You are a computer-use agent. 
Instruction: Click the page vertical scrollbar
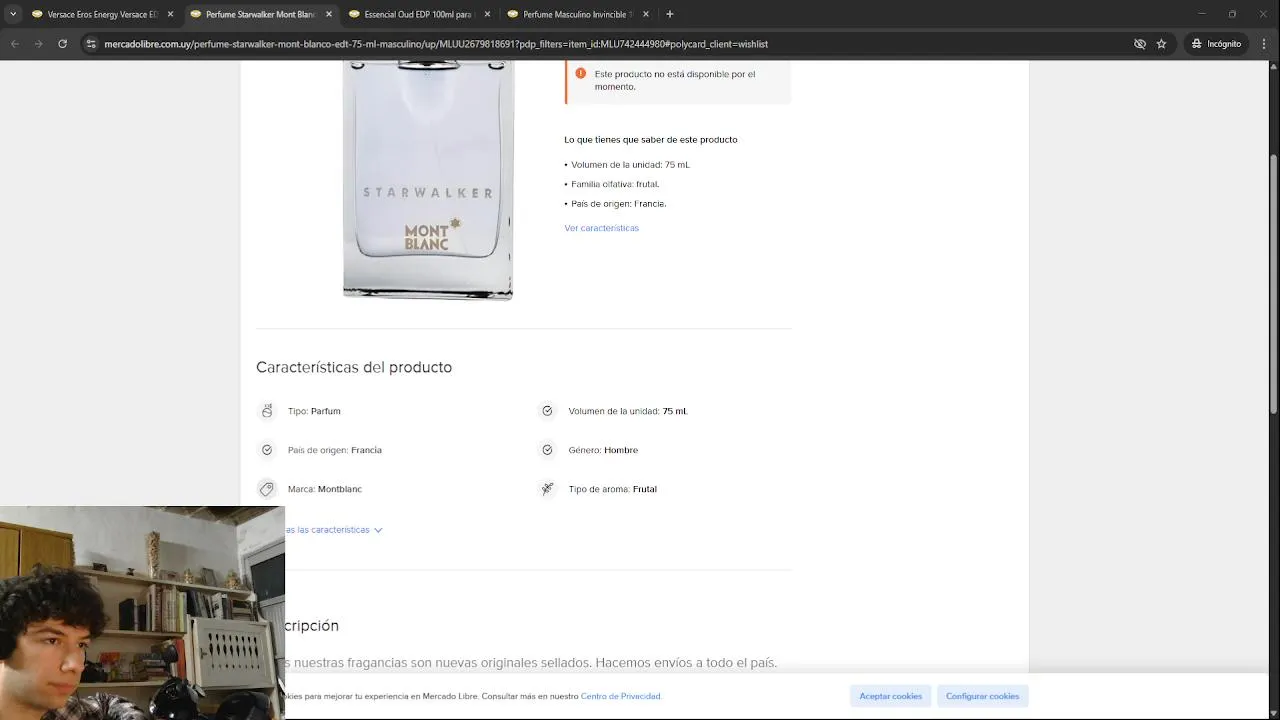[x=1273, y=284]
